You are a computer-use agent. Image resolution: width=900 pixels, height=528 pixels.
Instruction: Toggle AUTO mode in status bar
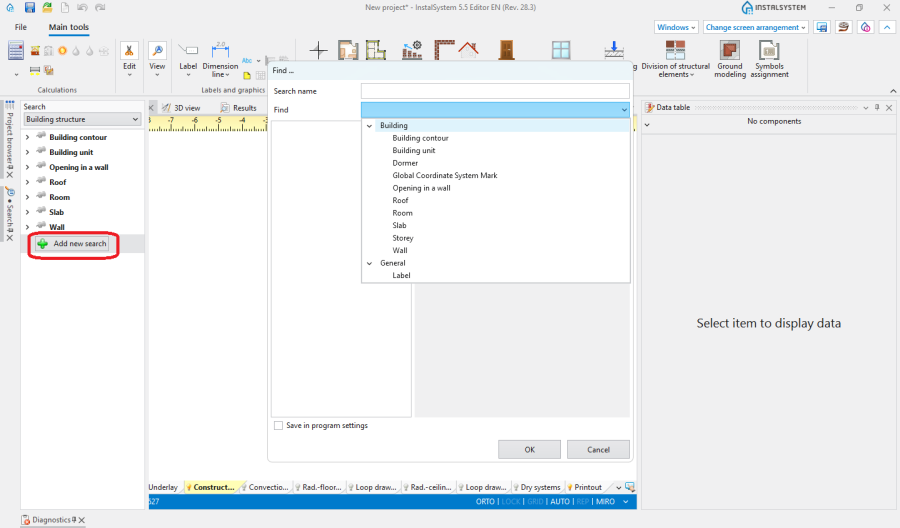click(560, 501)
